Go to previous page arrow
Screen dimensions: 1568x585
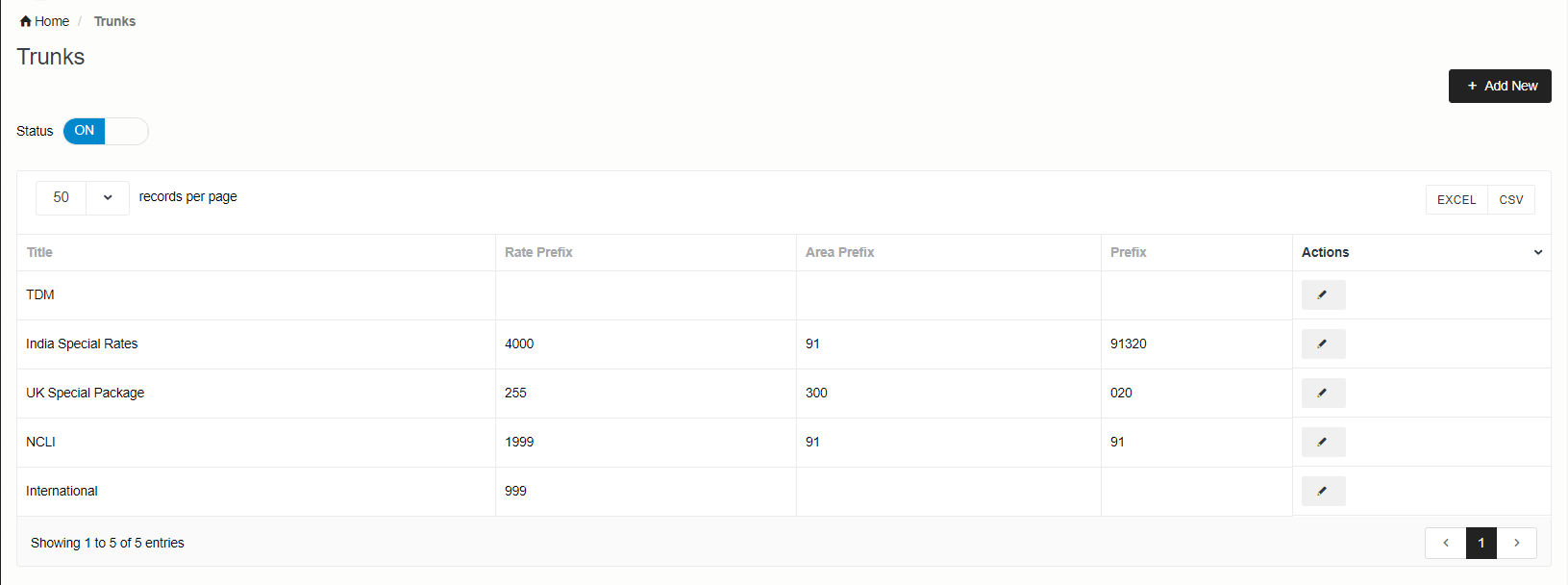[x=1445, y=544]
